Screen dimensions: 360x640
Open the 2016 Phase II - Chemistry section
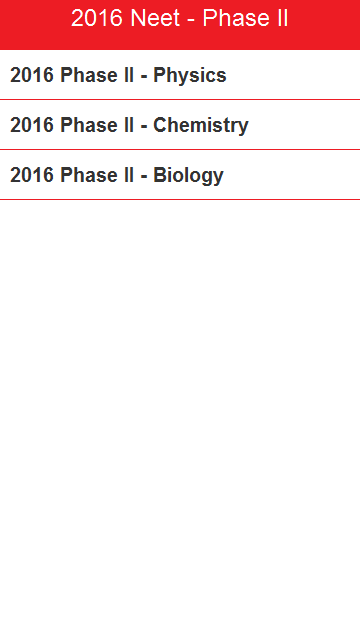(180, 124)
